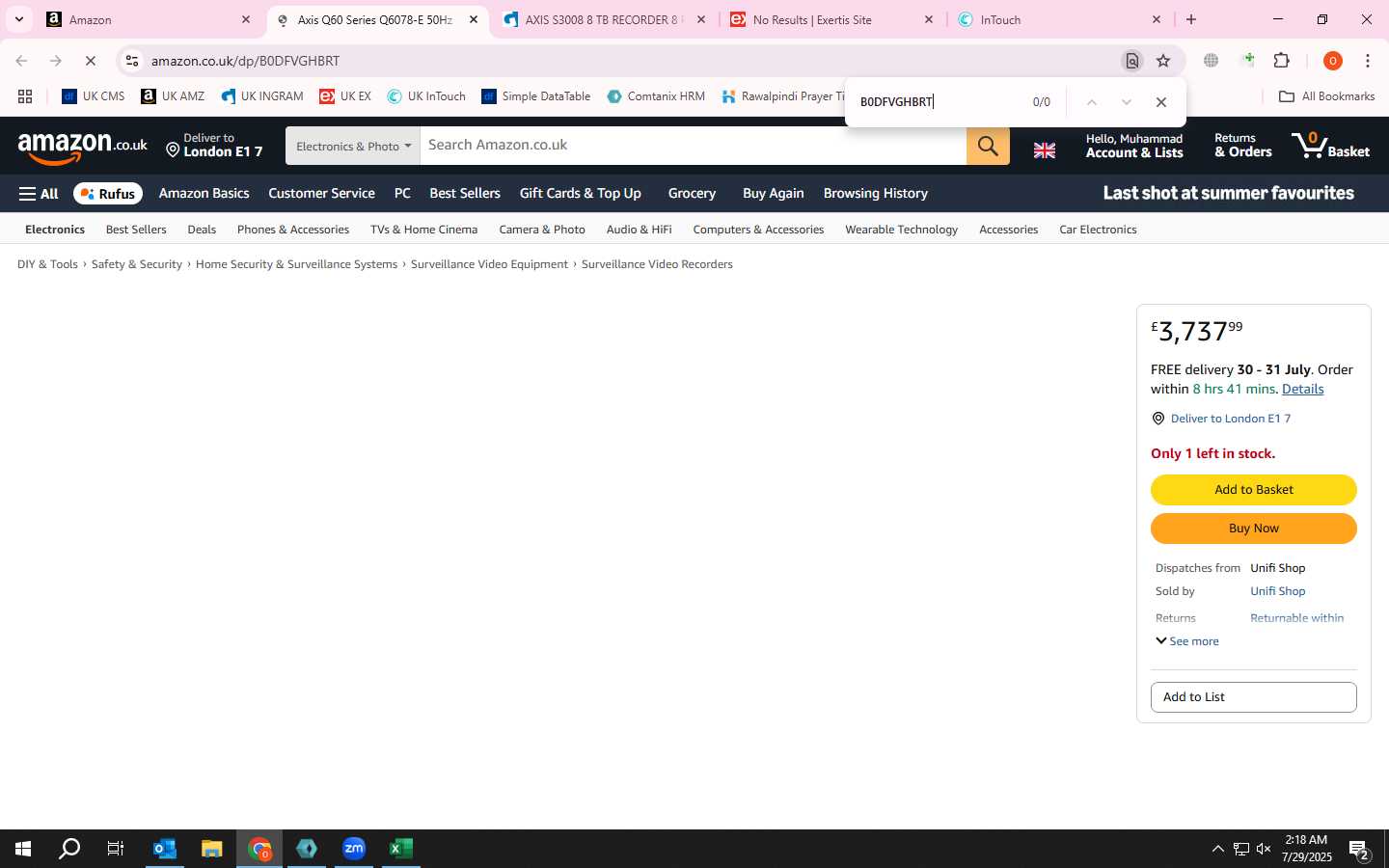The width and height of the screenshot is (1389, 868).
Task: Switch to the Amazon tab
Action: pyautogui.click(x=150, y=19)
